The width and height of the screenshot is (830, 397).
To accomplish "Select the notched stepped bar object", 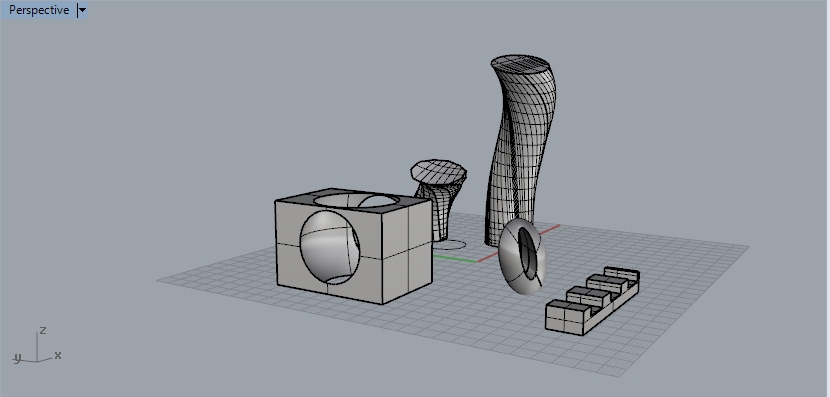I will tap(592, 301).
